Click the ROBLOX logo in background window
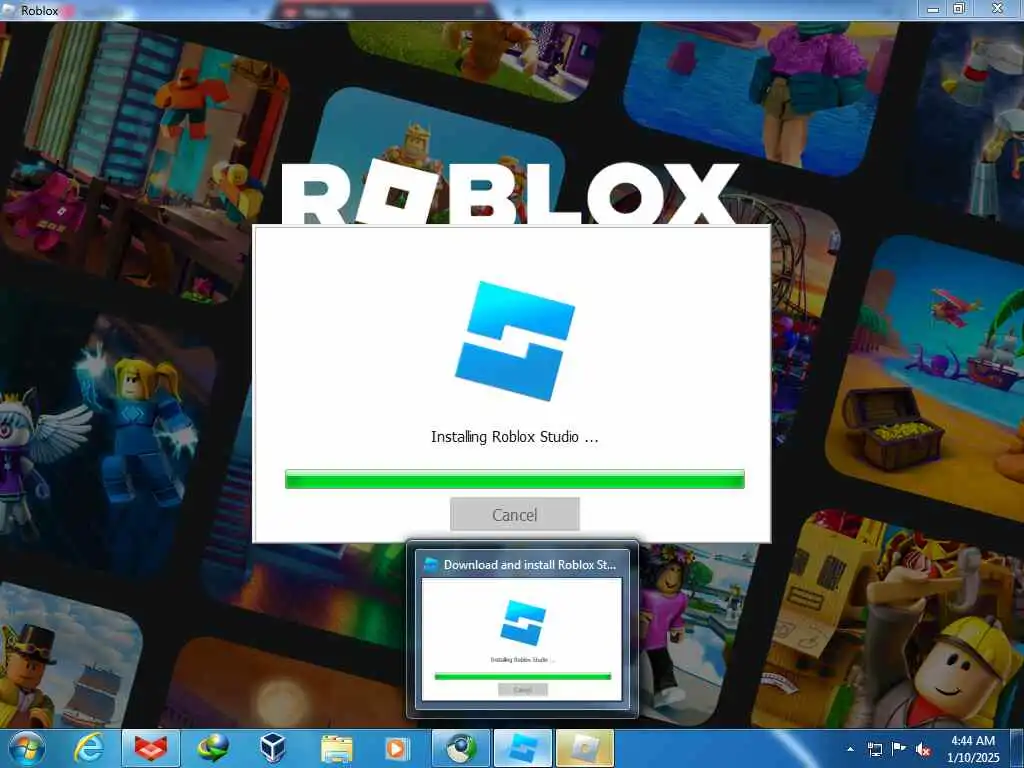1024x768 pixels. 509,193
